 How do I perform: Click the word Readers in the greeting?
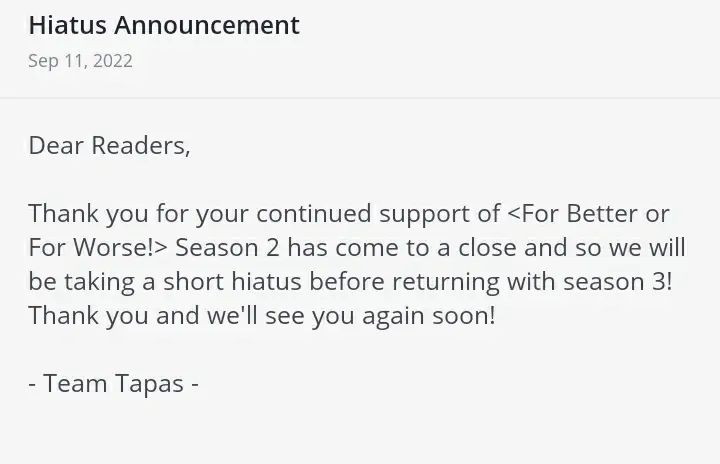[141, 146]
